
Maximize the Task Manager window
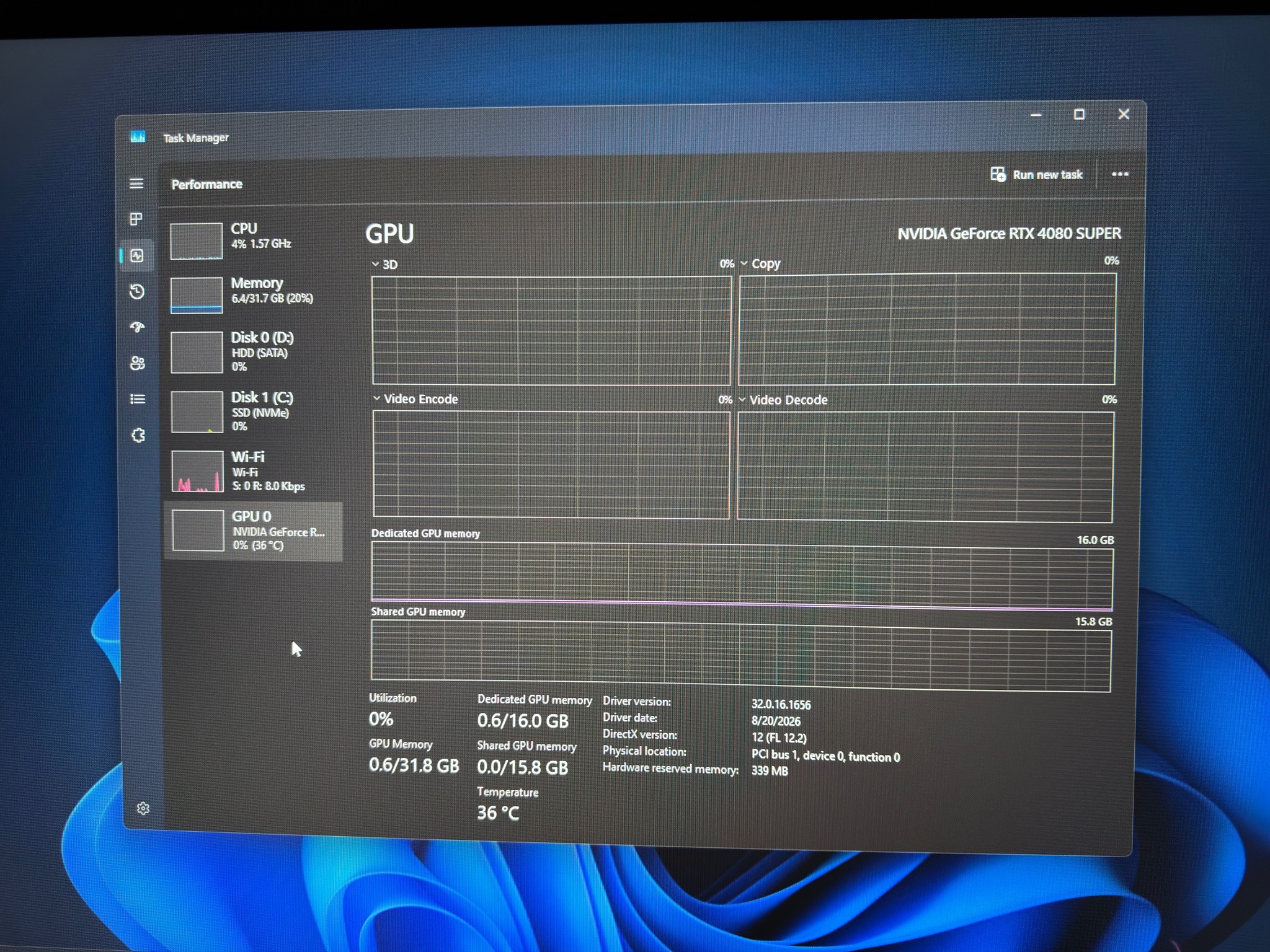[1079, 114]
